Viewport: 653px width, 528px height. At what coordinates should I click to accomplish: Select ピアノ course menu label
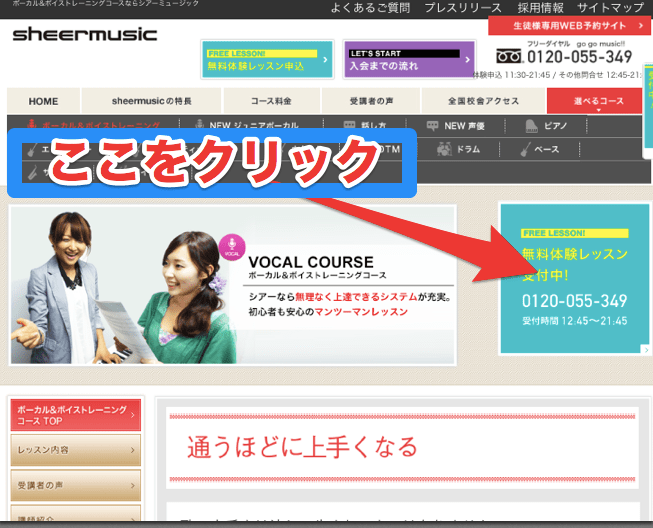[x=556, y=126]
